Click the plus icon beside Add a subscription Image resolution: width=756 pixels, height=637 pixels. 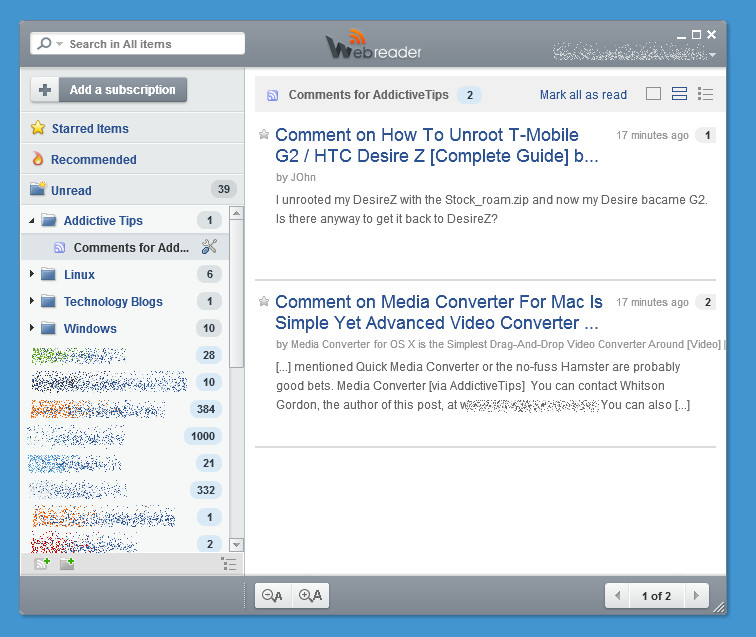point(45,90)
